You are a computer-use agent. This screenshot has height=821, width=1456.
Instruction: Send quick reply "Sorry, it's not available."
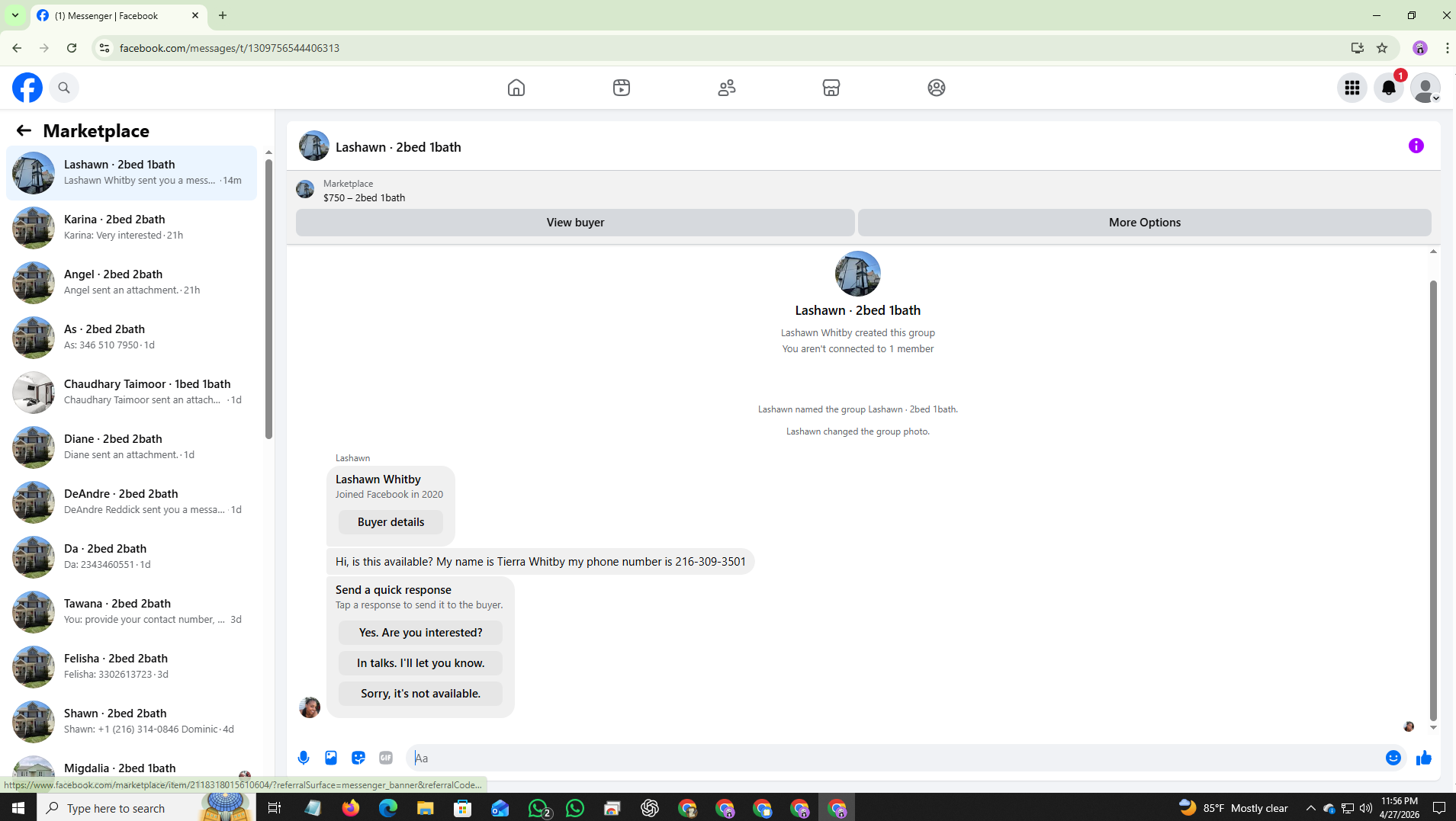420,694
